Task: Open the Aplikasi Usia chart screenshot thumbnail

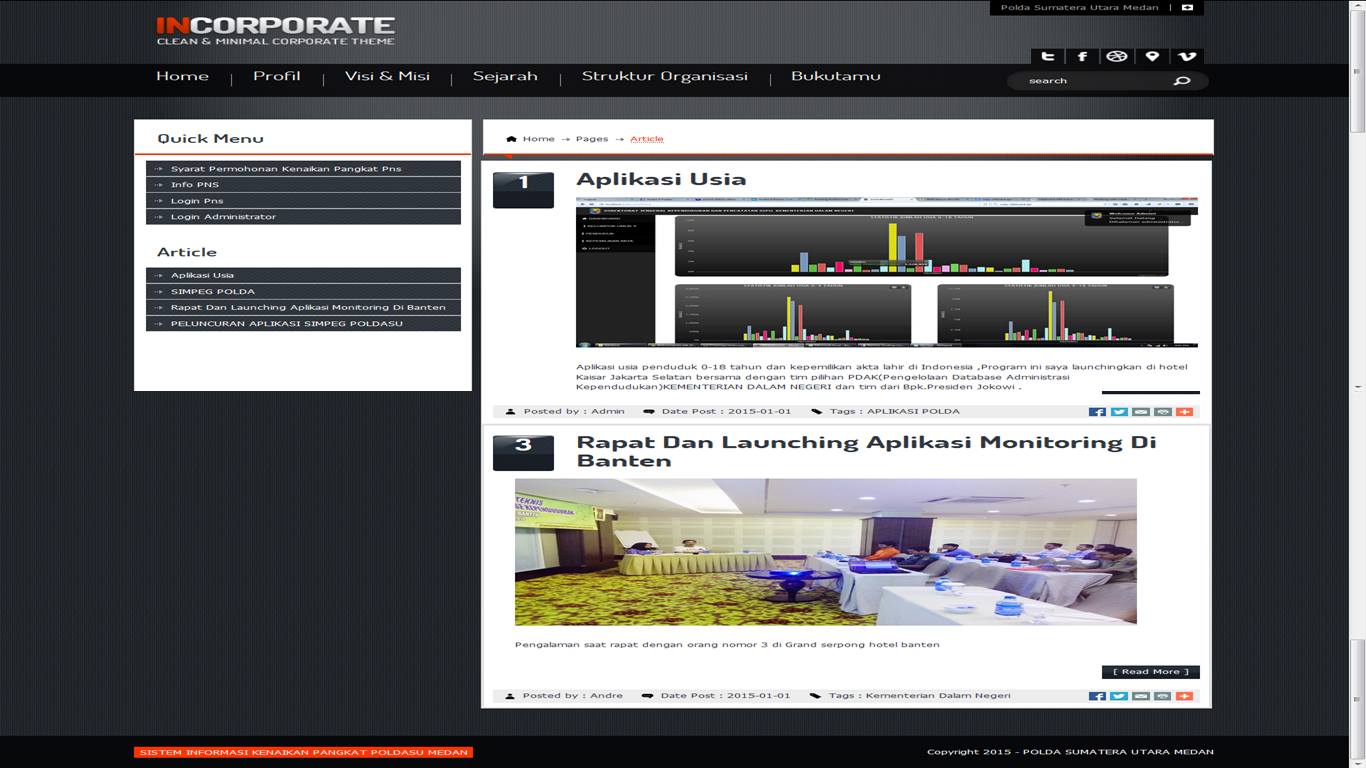Action: point(886,272)
